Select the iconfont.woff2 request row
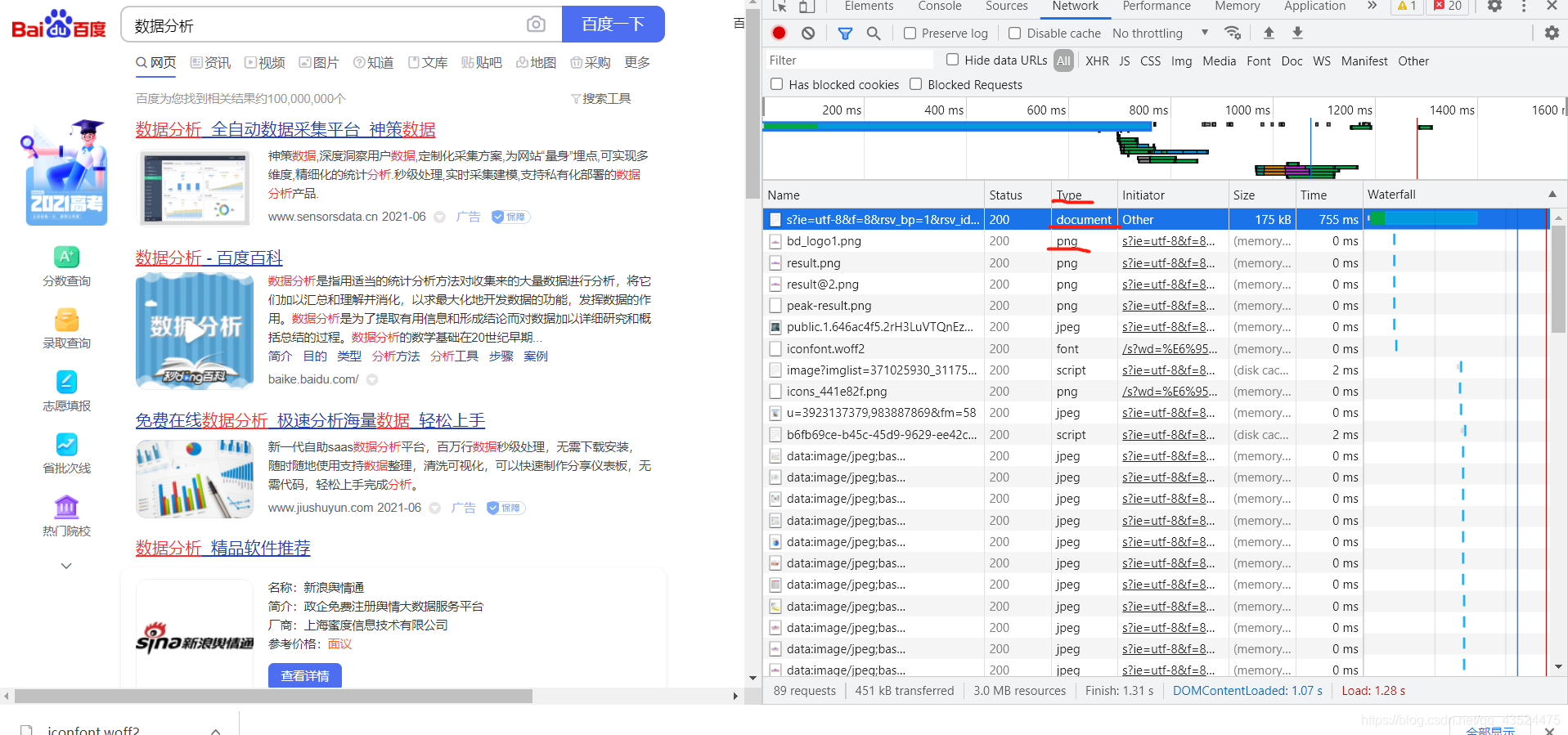This screenshot has width=1568, height=735. [x=1156, y=348]
